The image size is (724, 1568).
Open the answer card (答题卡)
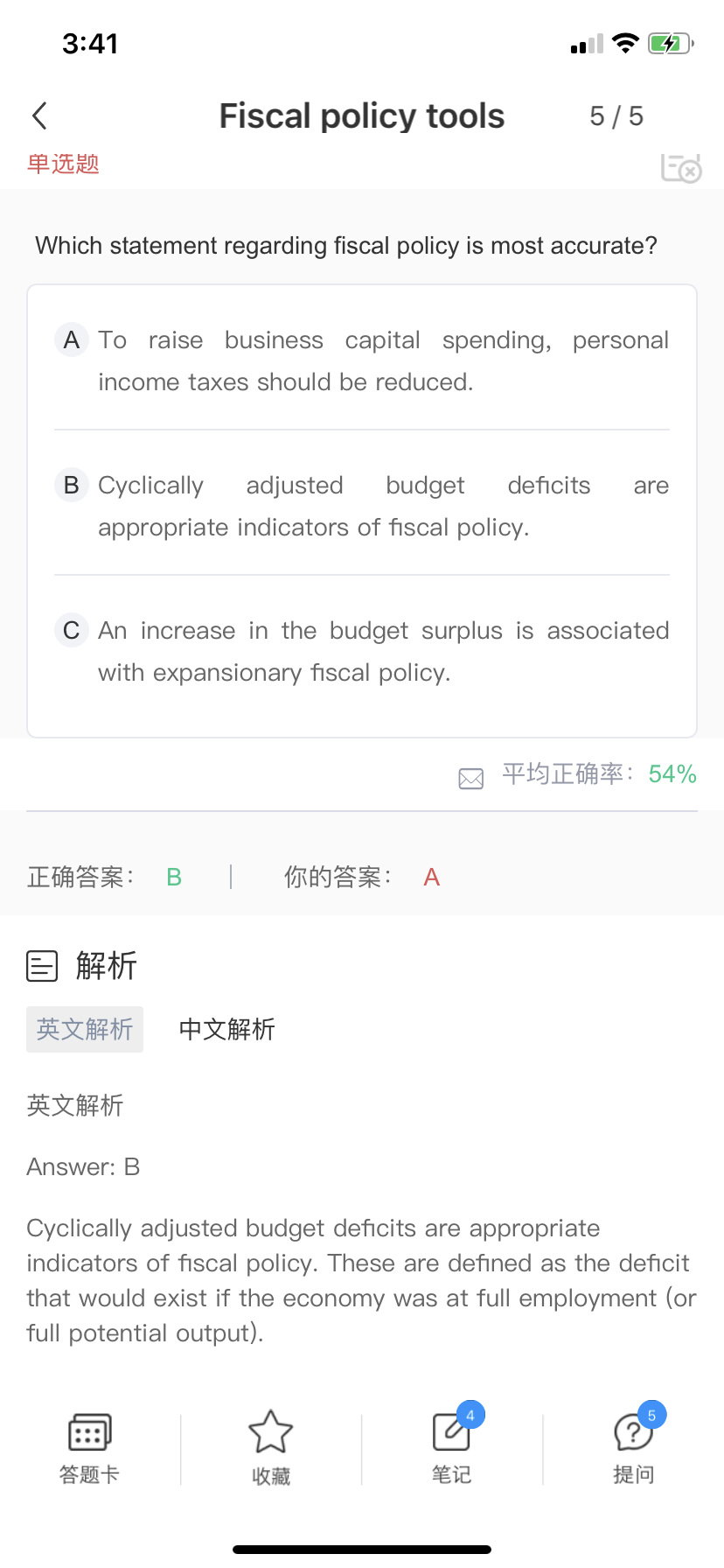click(89, 1445)
